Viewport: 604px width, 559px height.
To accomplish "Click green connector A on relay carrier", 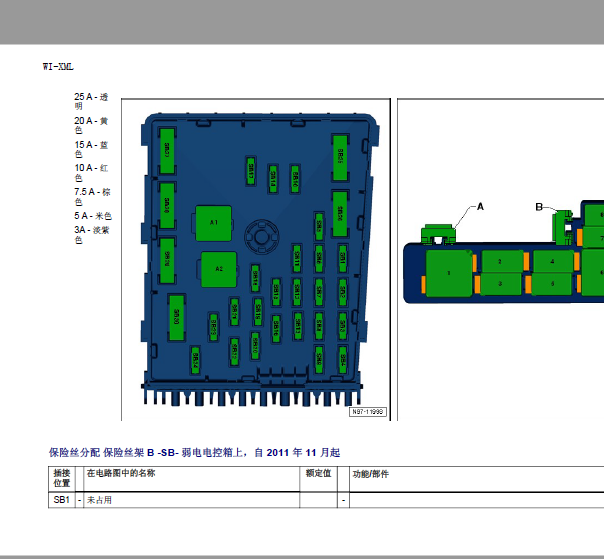I will 438,234.
